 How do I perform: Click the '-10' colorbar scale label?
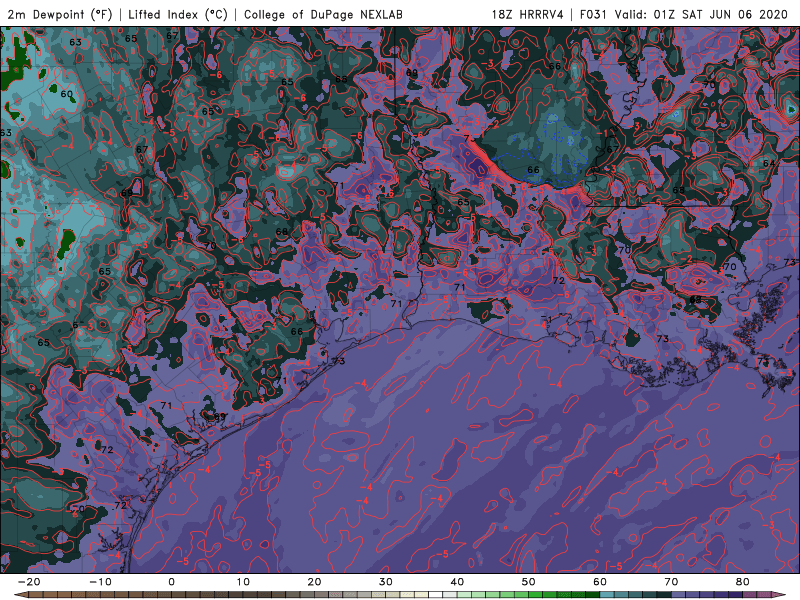(100, 582)
